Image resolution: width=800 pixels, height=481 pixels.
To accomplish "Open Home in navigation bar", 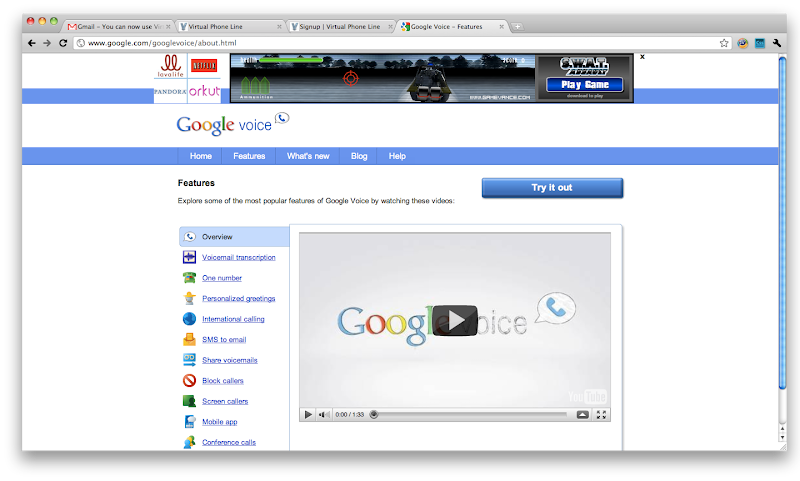I will (201, 156).
